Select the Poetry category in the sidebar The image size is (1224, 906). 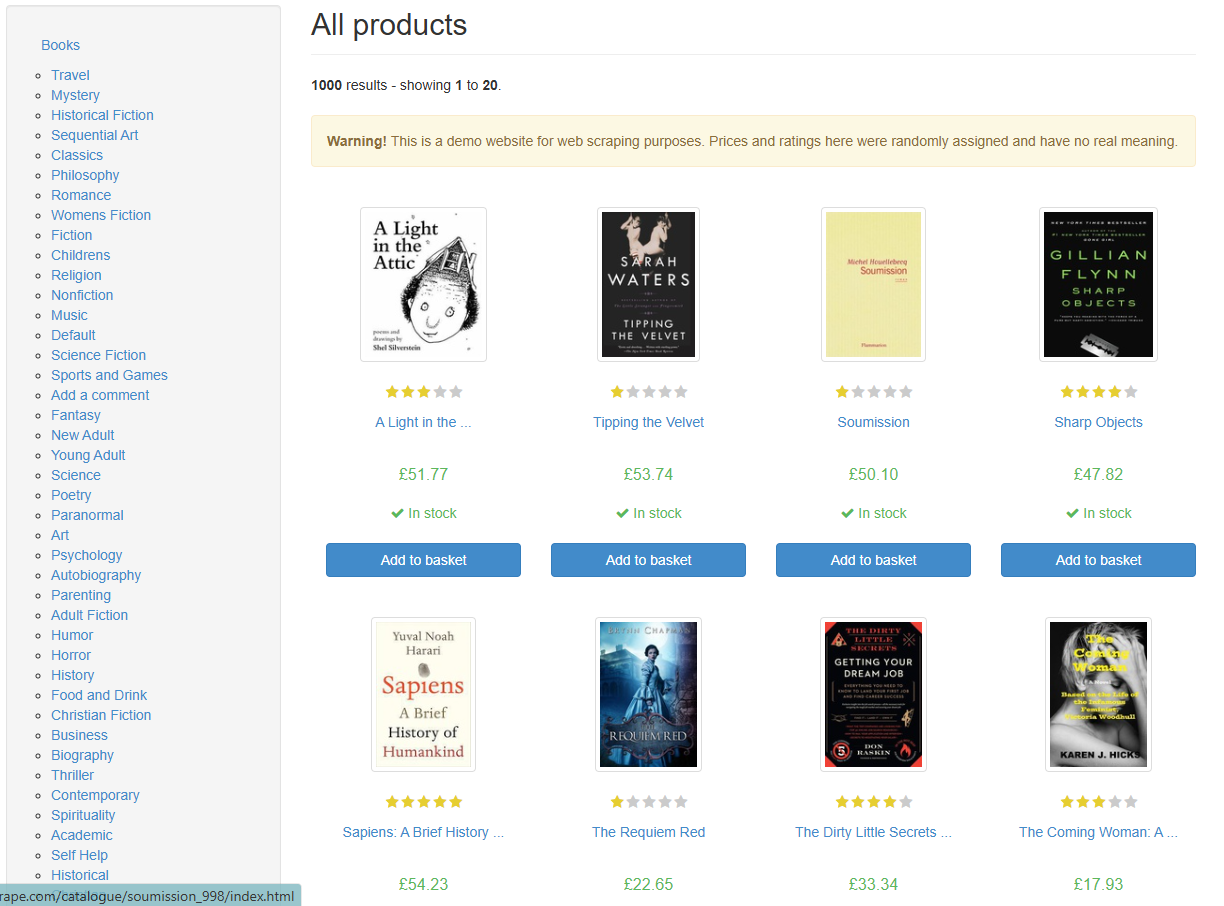coord(71,494)
